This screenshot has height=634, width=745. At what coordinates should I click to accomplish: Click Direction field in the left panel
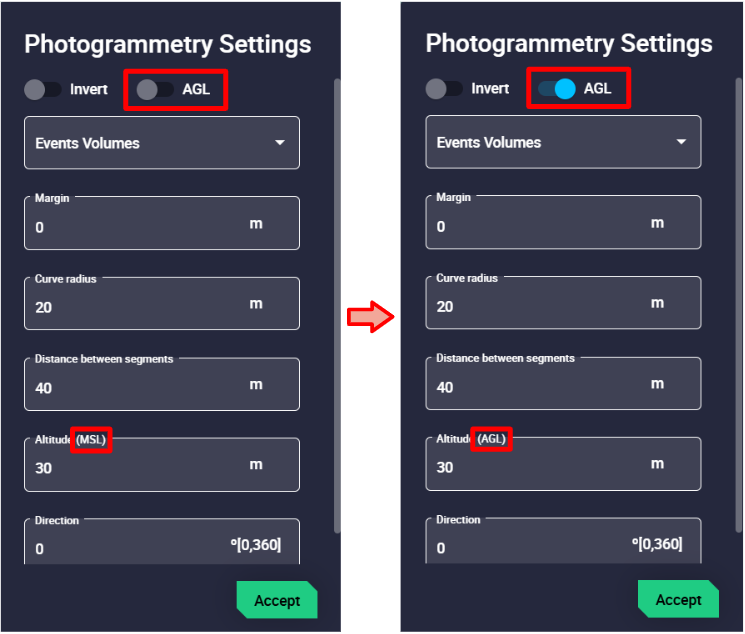[x=130, y=547]
